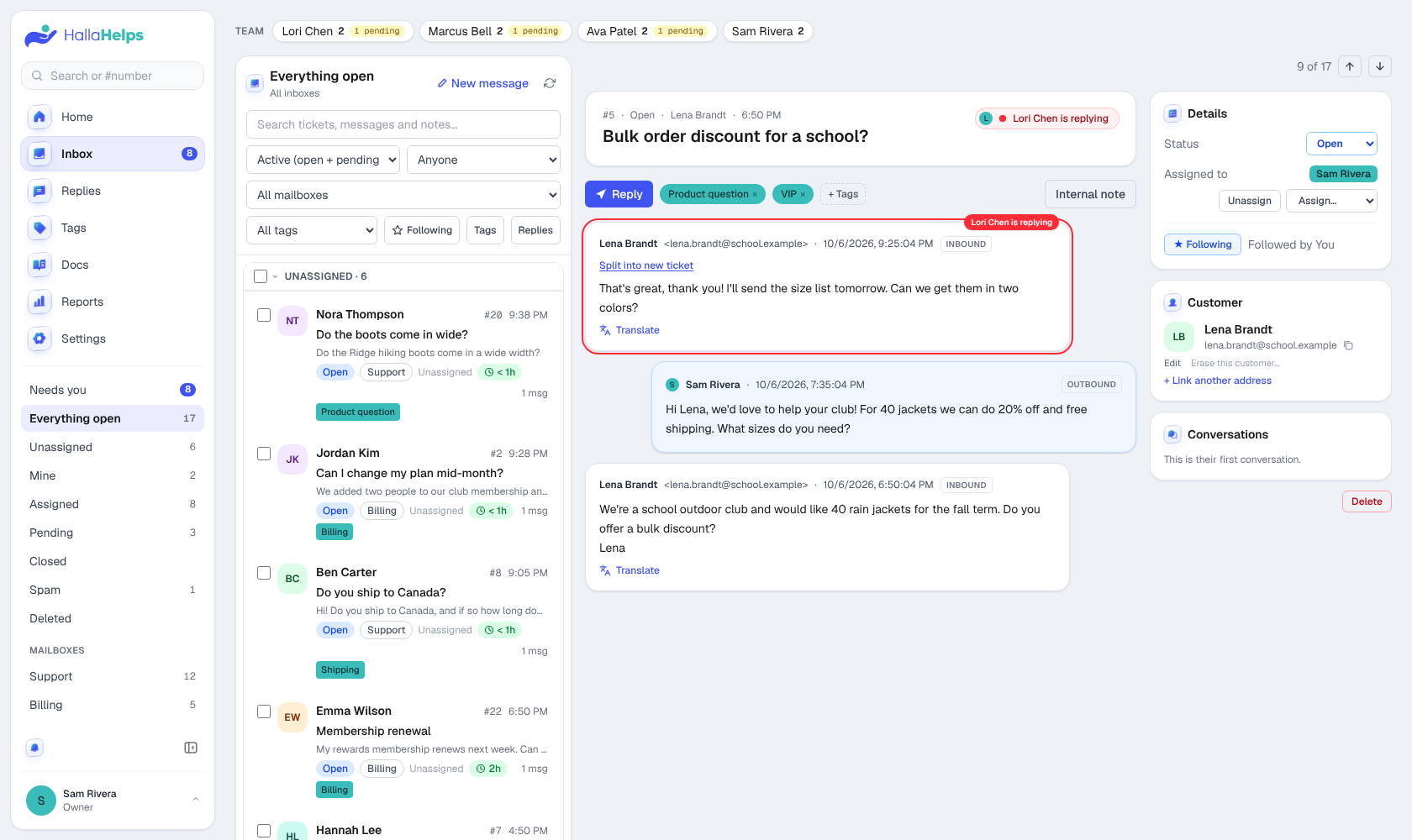1412x840 pixels.
Task: Check Jordan Kim's ticket checkbox
Action: point(264,454)
